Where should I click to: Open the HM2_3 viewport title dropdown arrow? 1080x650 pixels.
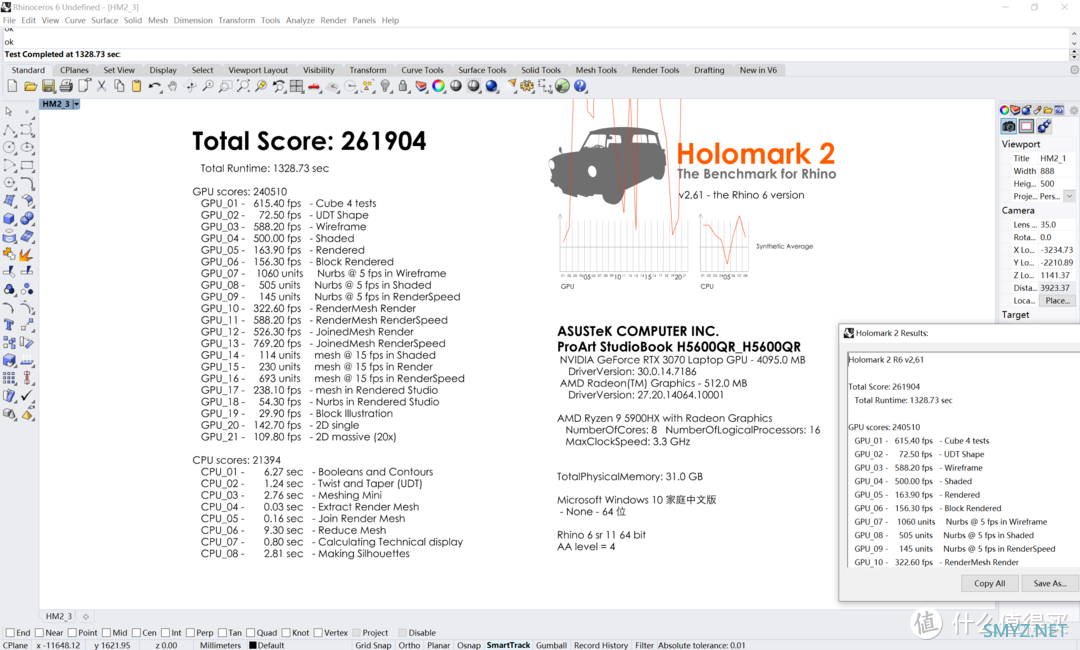tap(76, 104)
